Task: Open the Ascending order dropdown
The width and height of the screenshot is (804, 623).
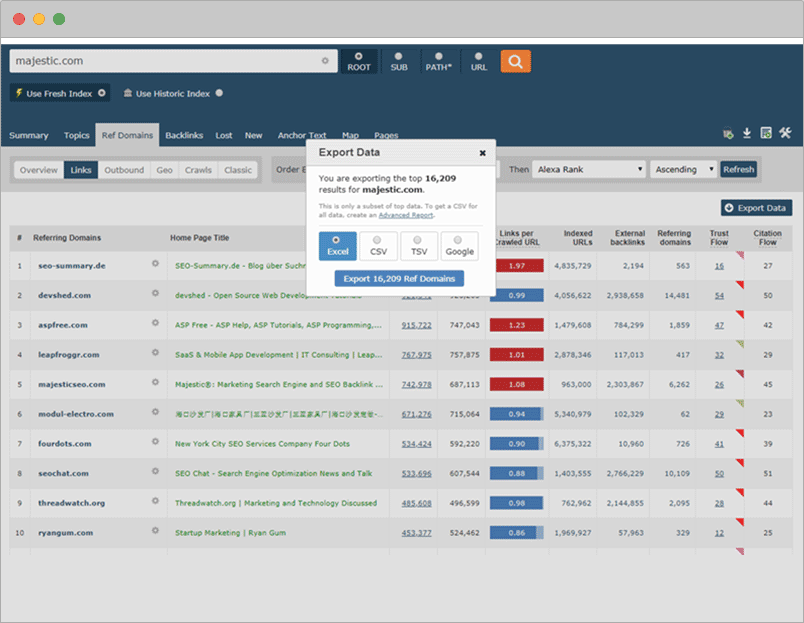Action: 684,169
